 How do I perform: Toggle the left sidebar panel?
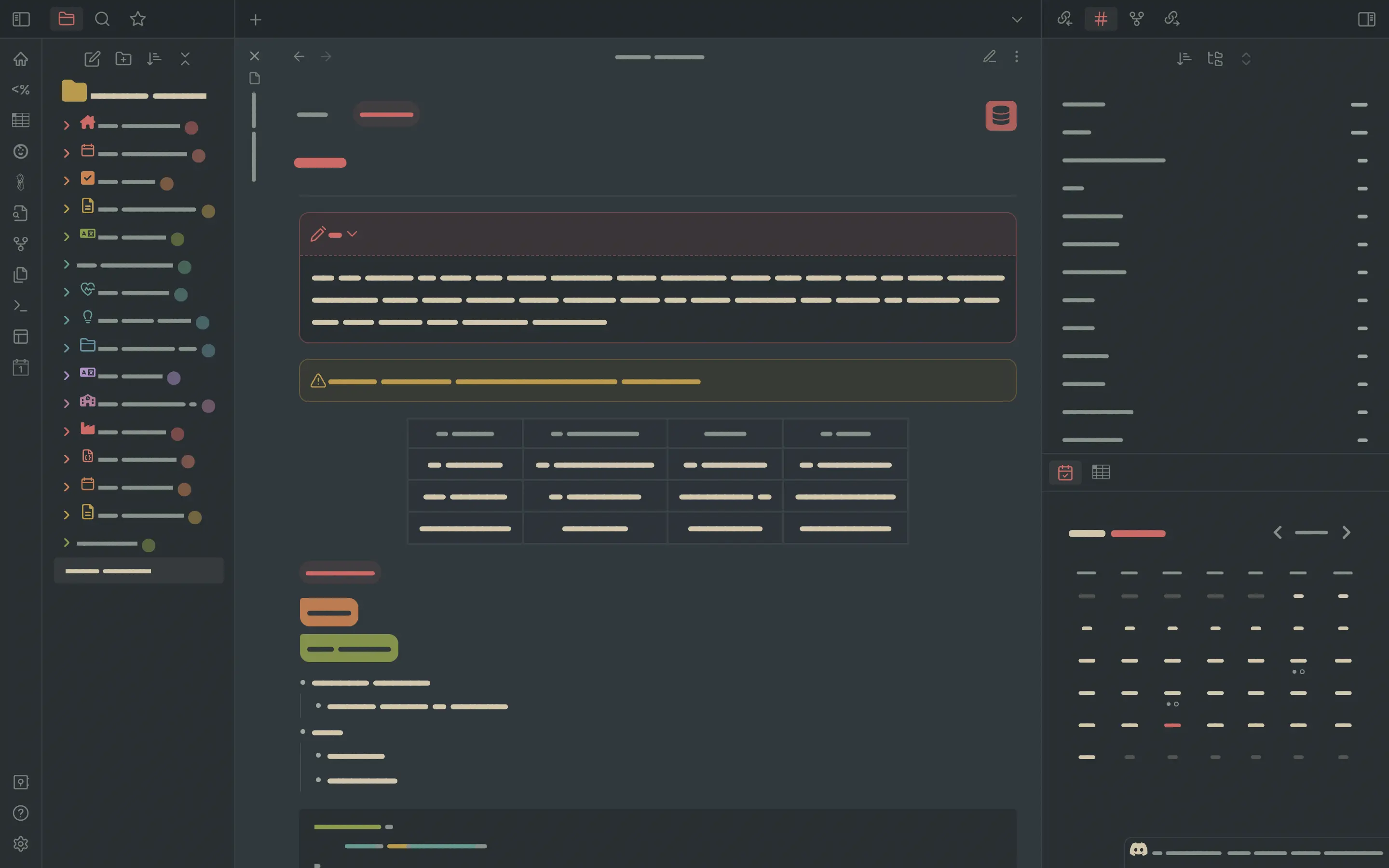click(21, 19)
